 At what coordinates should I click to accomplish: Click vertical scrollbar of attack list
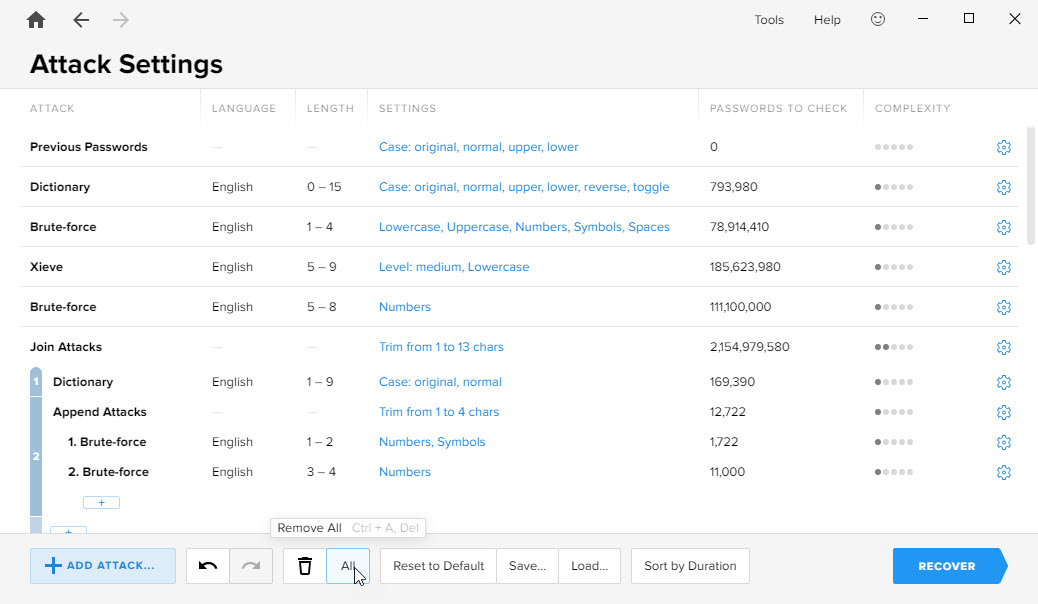click(x=1030, y=185)
